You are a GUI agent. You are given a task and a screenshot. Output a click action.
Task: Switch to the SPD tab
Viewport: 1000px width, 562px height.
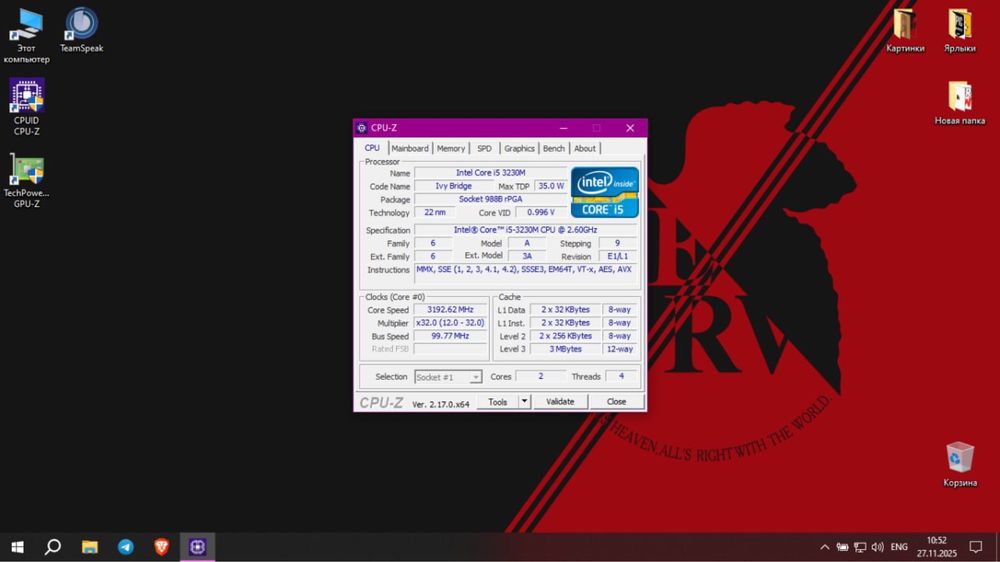click(485, 149)
